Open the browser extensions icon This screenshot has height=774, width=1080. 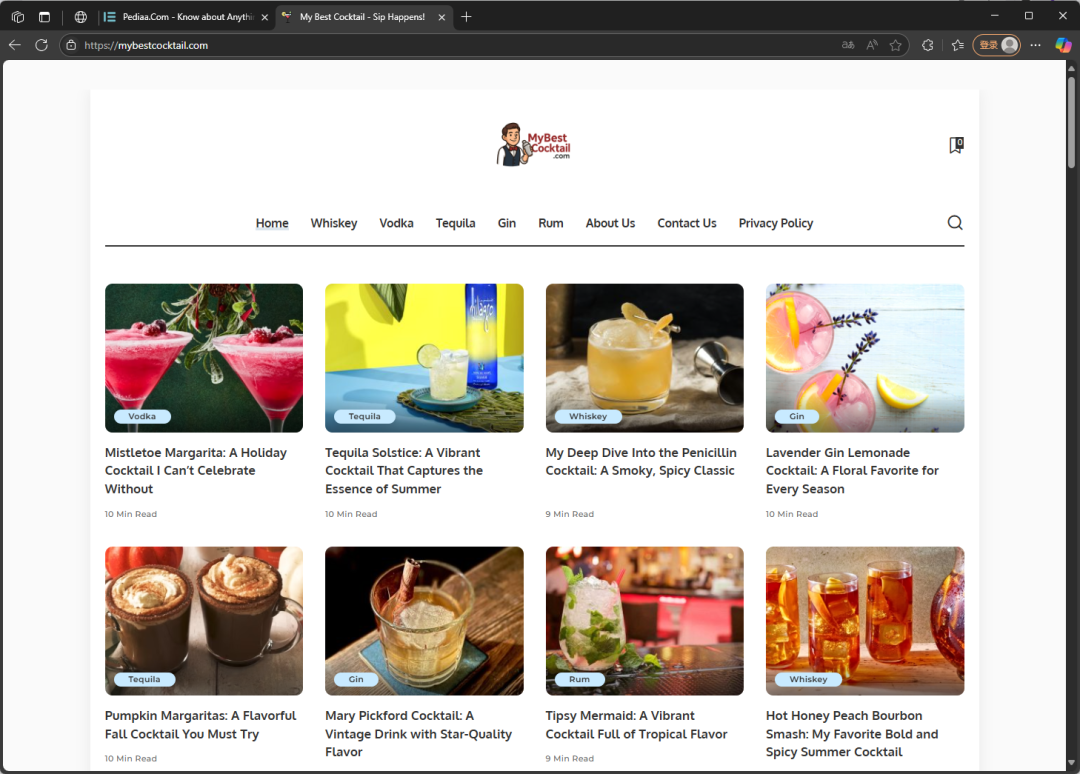927,45
